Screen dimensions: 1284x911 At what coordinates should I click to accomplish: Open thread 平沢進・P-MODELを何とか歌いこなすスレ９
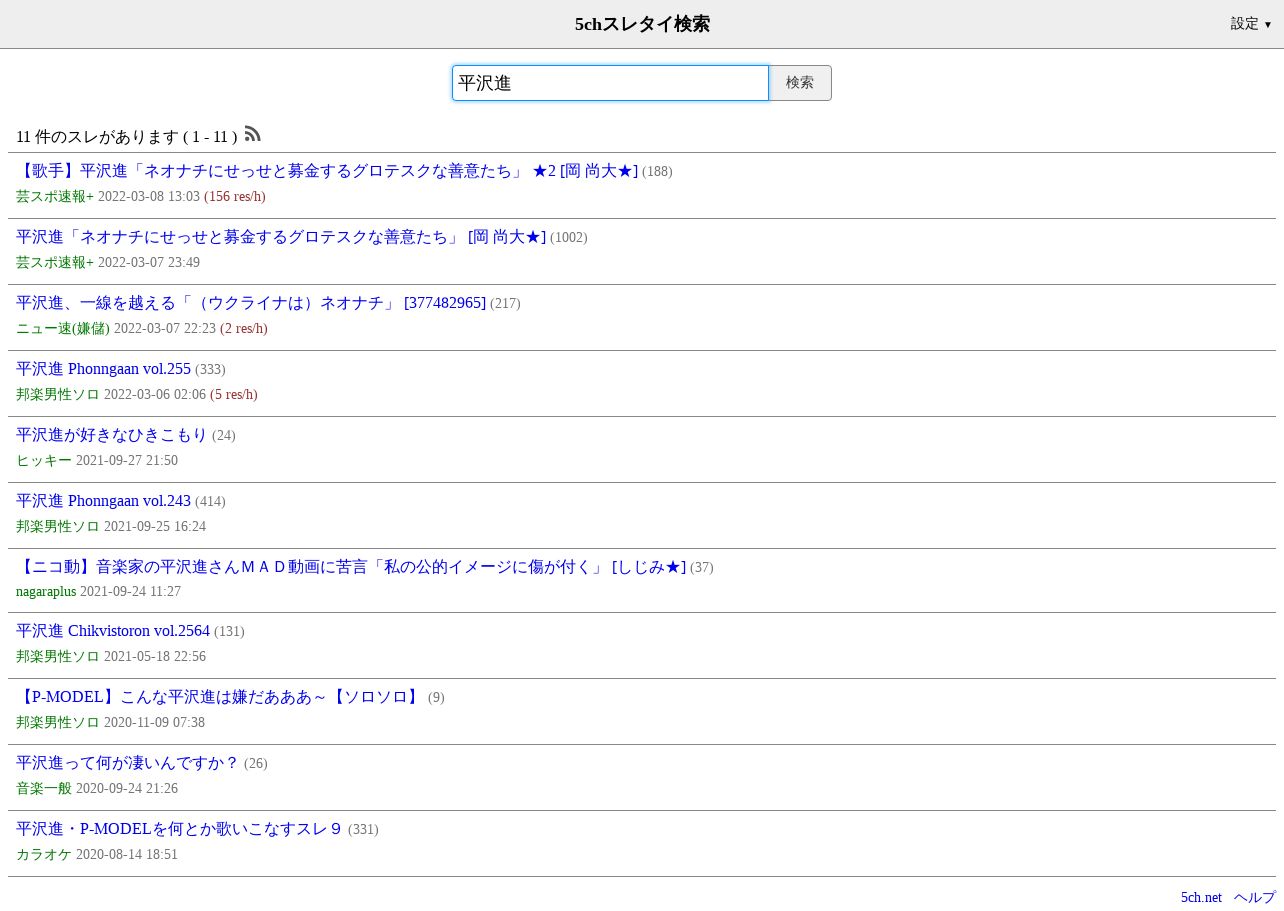pos(180,829)
